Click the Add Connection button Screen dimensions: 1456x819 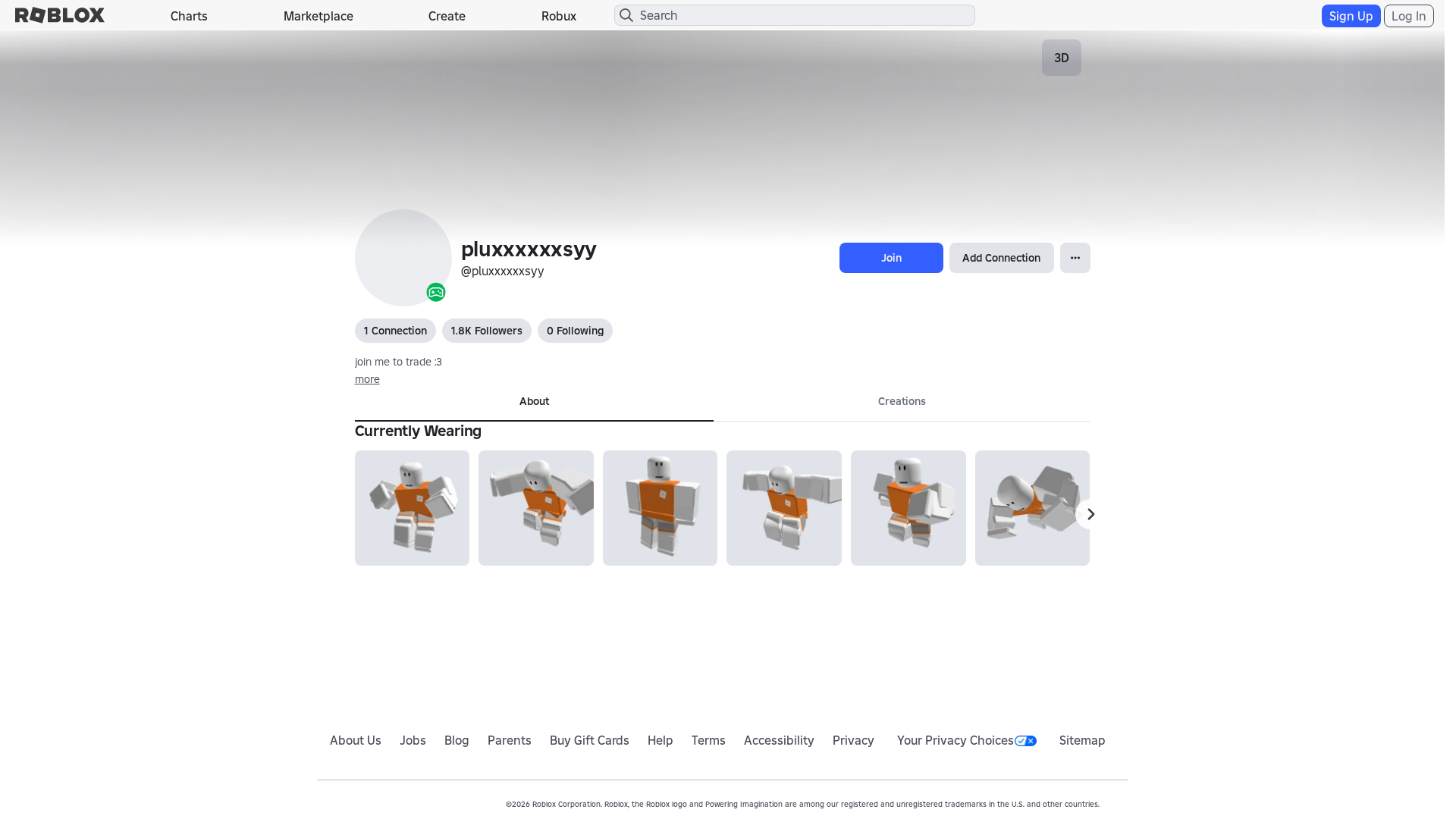coord(1001,258)
